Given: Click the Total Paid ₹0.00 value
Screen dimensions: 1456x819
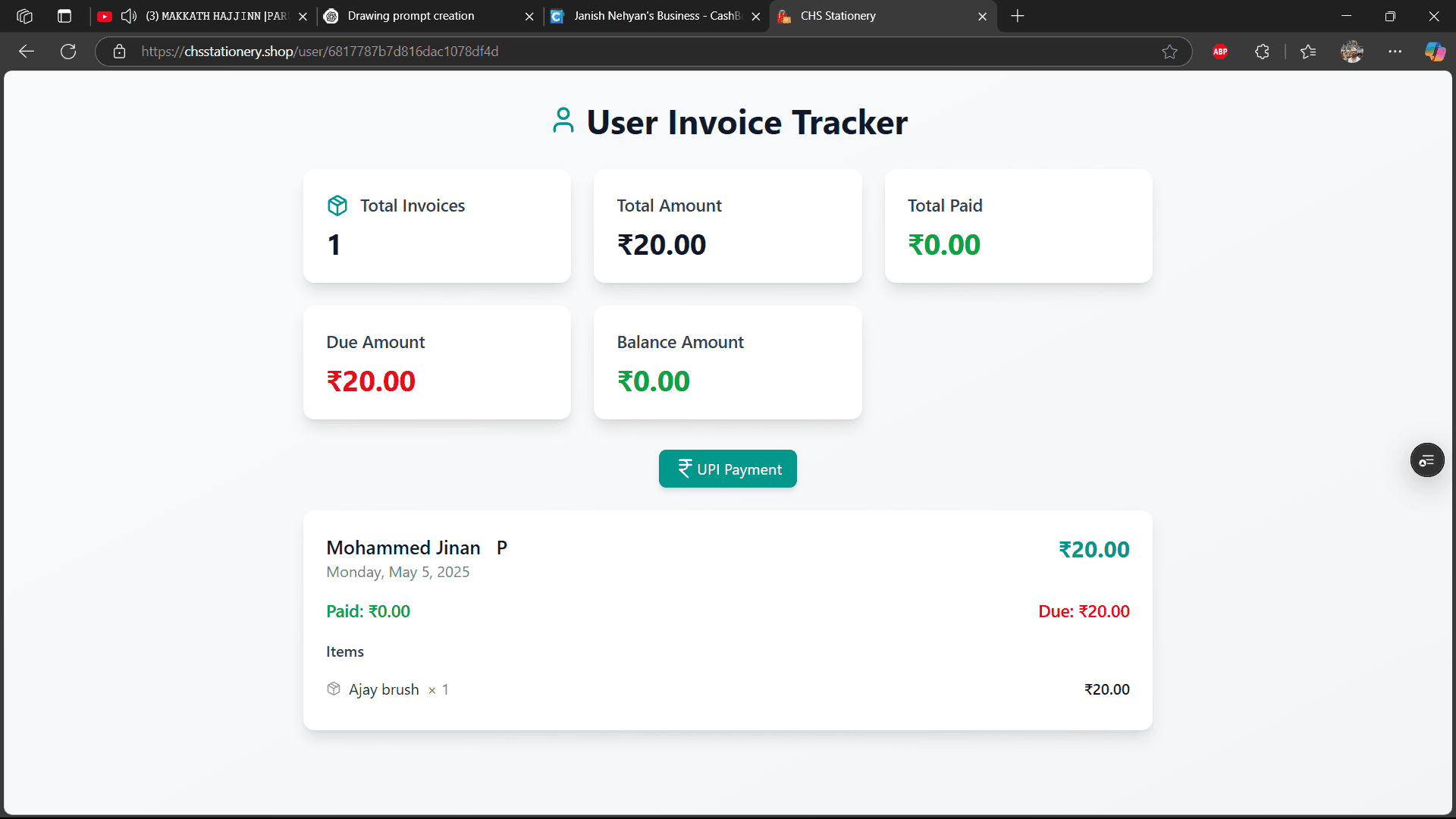Looking at the screenshot, I should pos(944,245).
